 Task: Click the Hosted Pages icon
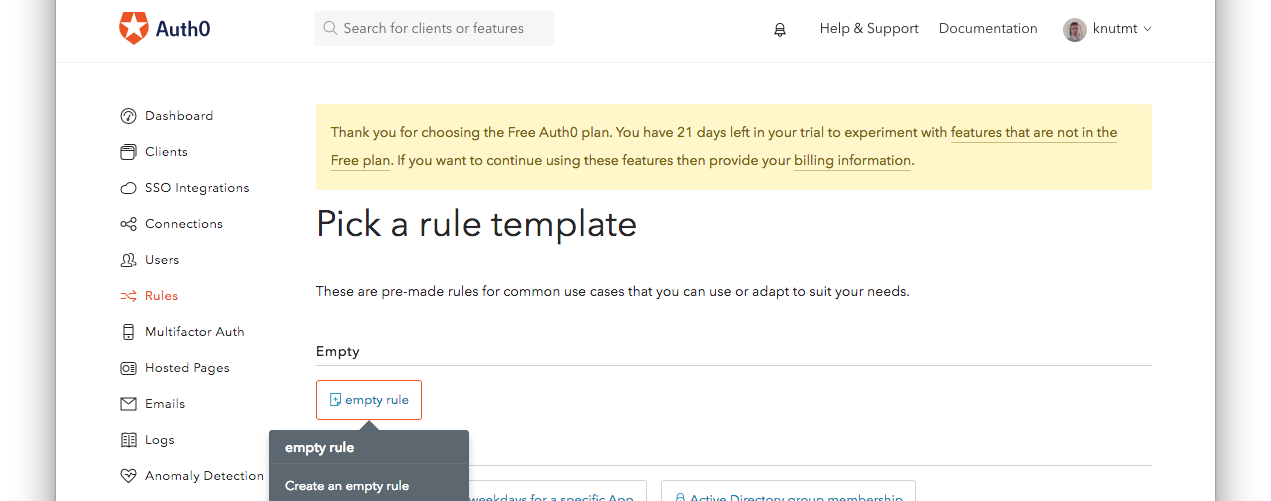pos(128,368)
